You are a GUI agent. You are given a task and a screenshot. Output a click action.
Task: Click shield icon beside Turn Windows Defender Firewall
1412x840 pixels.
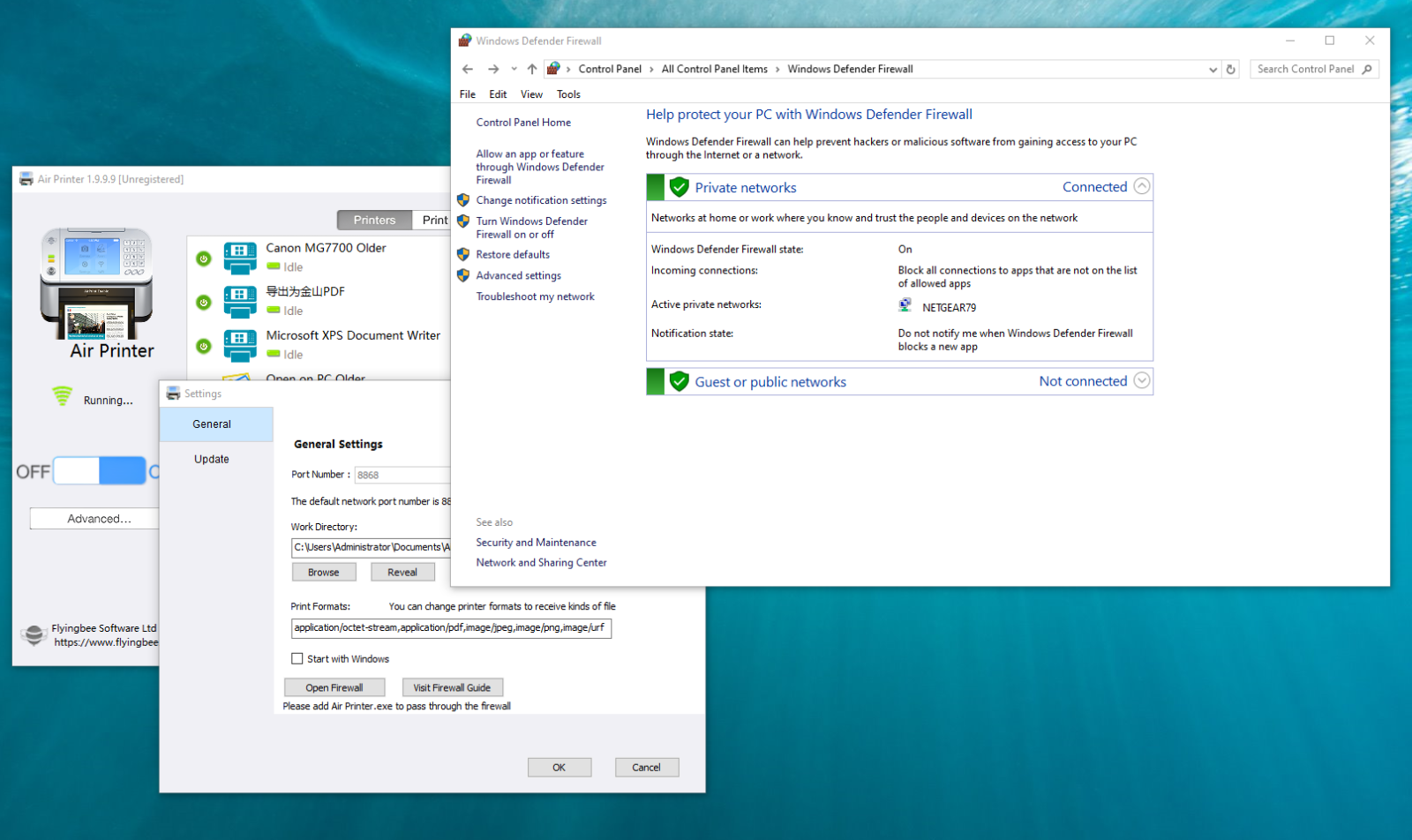tap(463, 221)
